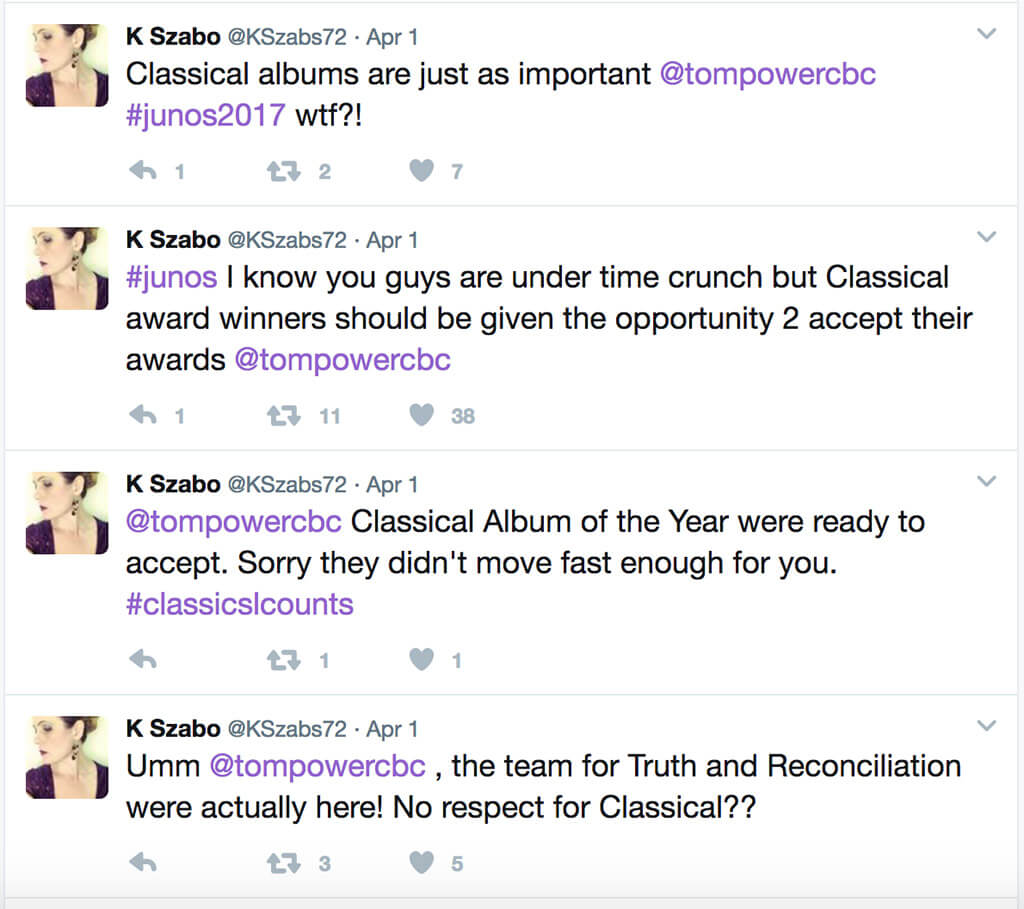Open the #classicslcounts hashtag link
The width and height of the screenshot is (1024, 909).
pyautogui.click(x=239, y=604)
